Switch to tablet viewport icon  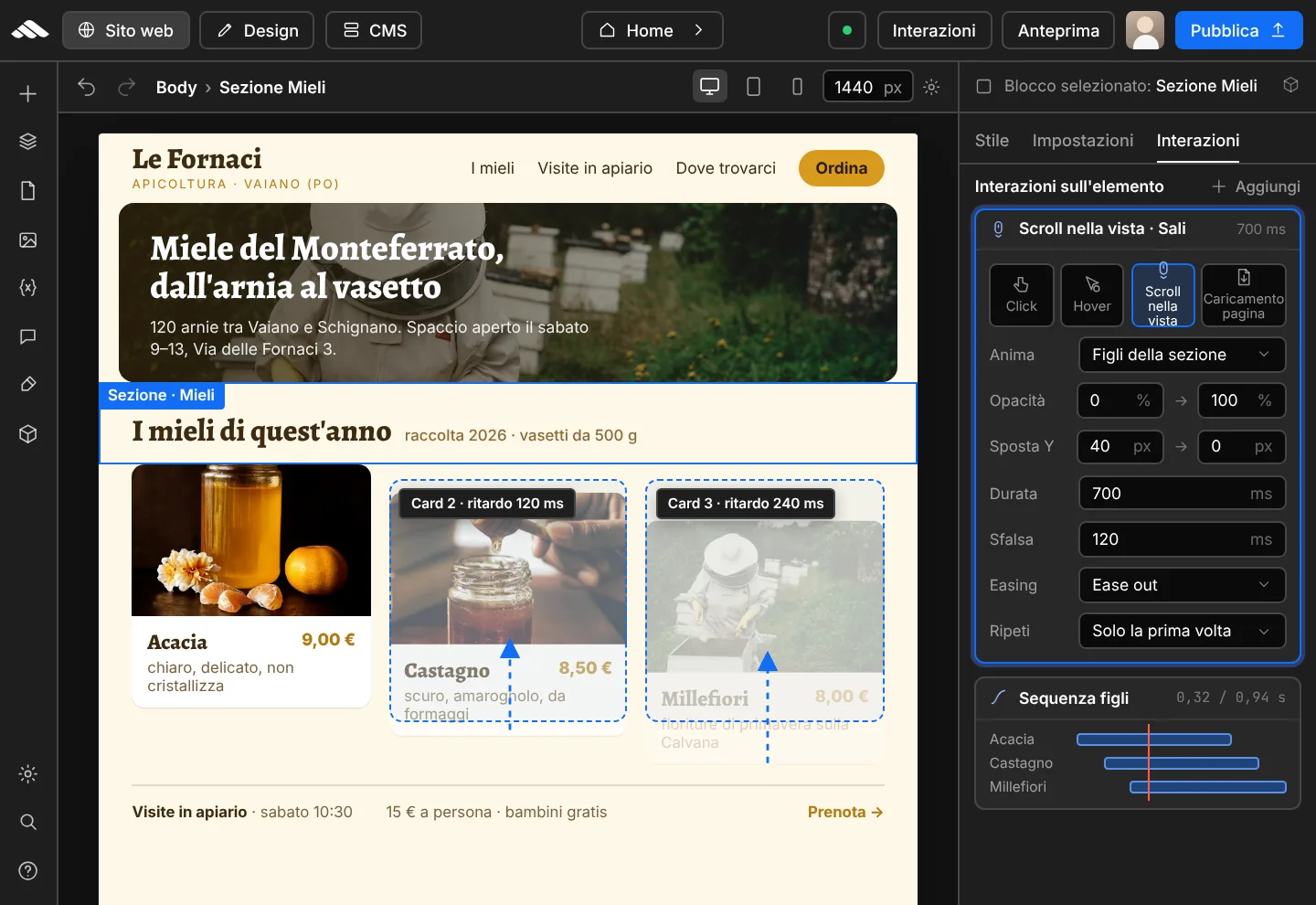click(753, 87)
